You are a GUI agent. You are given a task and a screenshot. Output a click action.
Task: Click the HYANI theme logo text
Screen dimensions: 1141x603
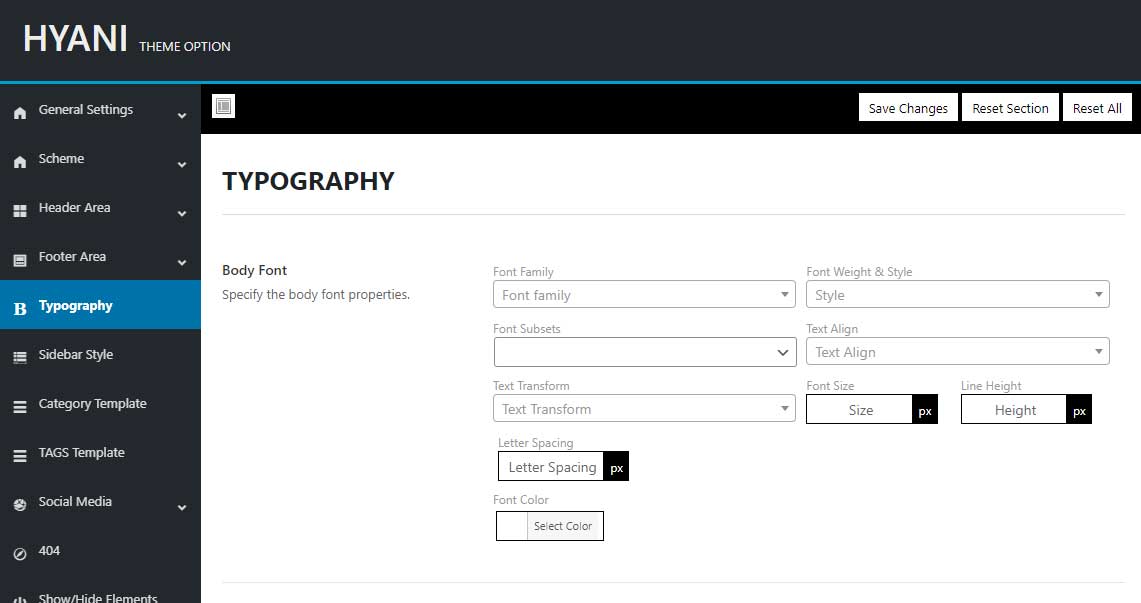click(x=76, y=39)
